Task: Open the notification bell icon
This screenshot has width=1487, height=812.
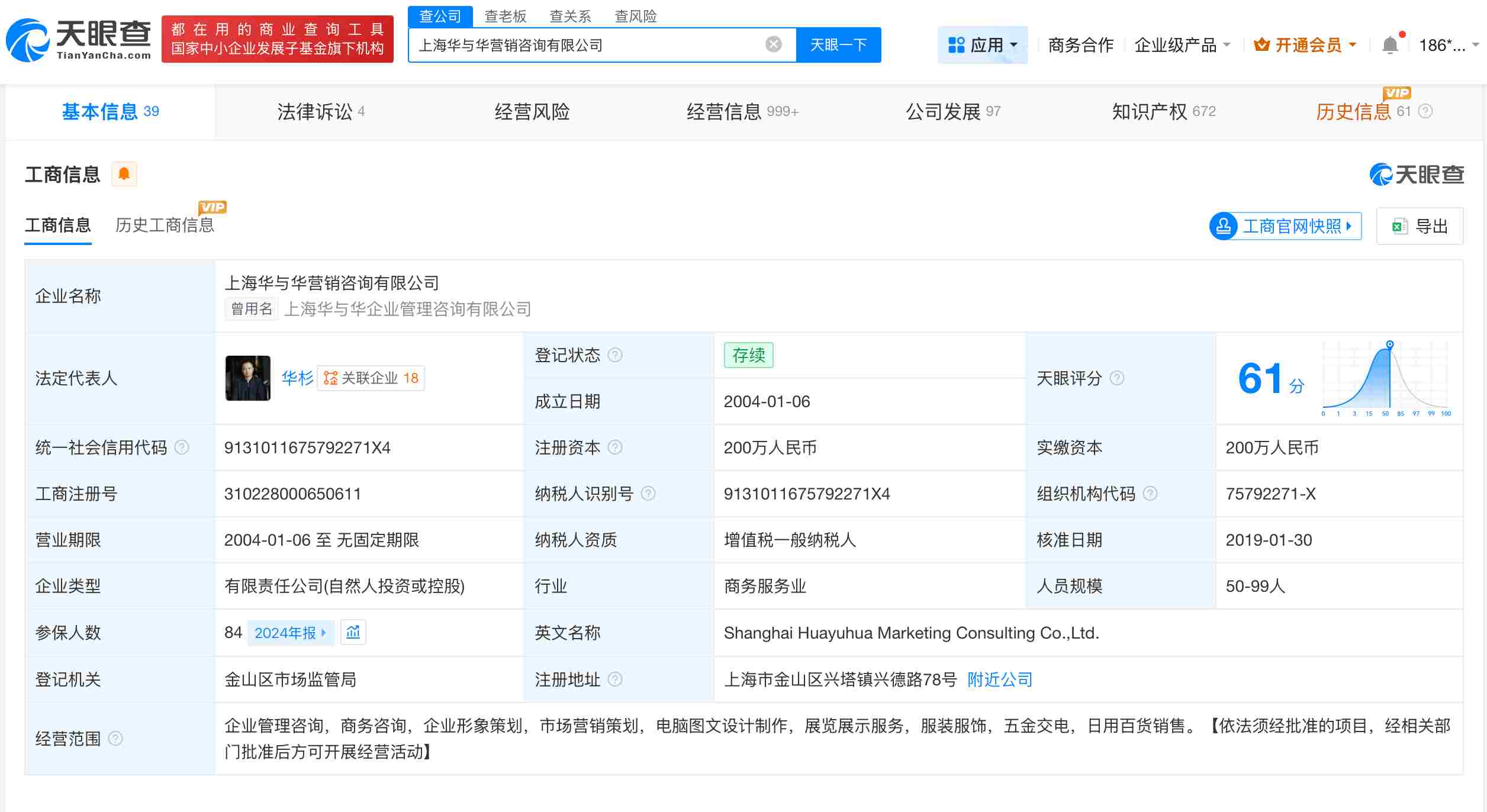Action: tap(1391, 44)
